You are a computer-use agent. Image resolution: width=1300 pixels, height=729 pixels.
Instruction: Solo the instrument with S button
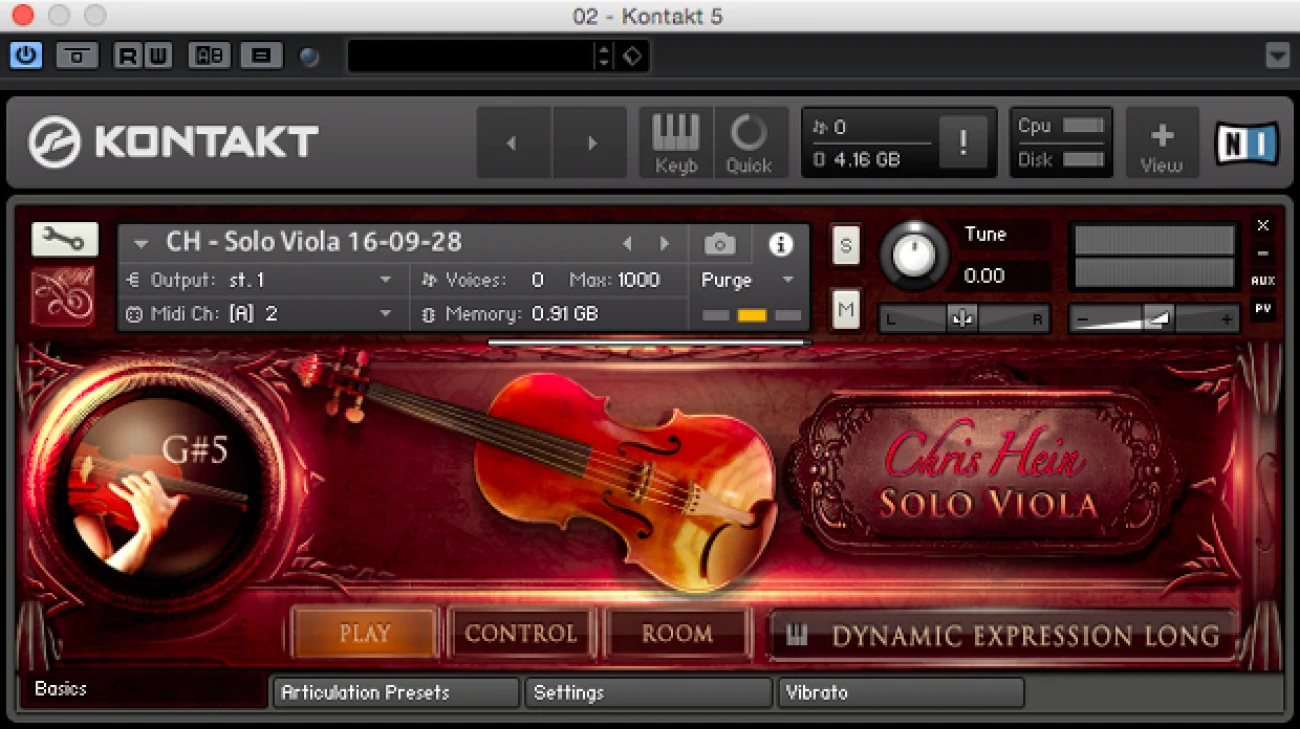[846, 245]
